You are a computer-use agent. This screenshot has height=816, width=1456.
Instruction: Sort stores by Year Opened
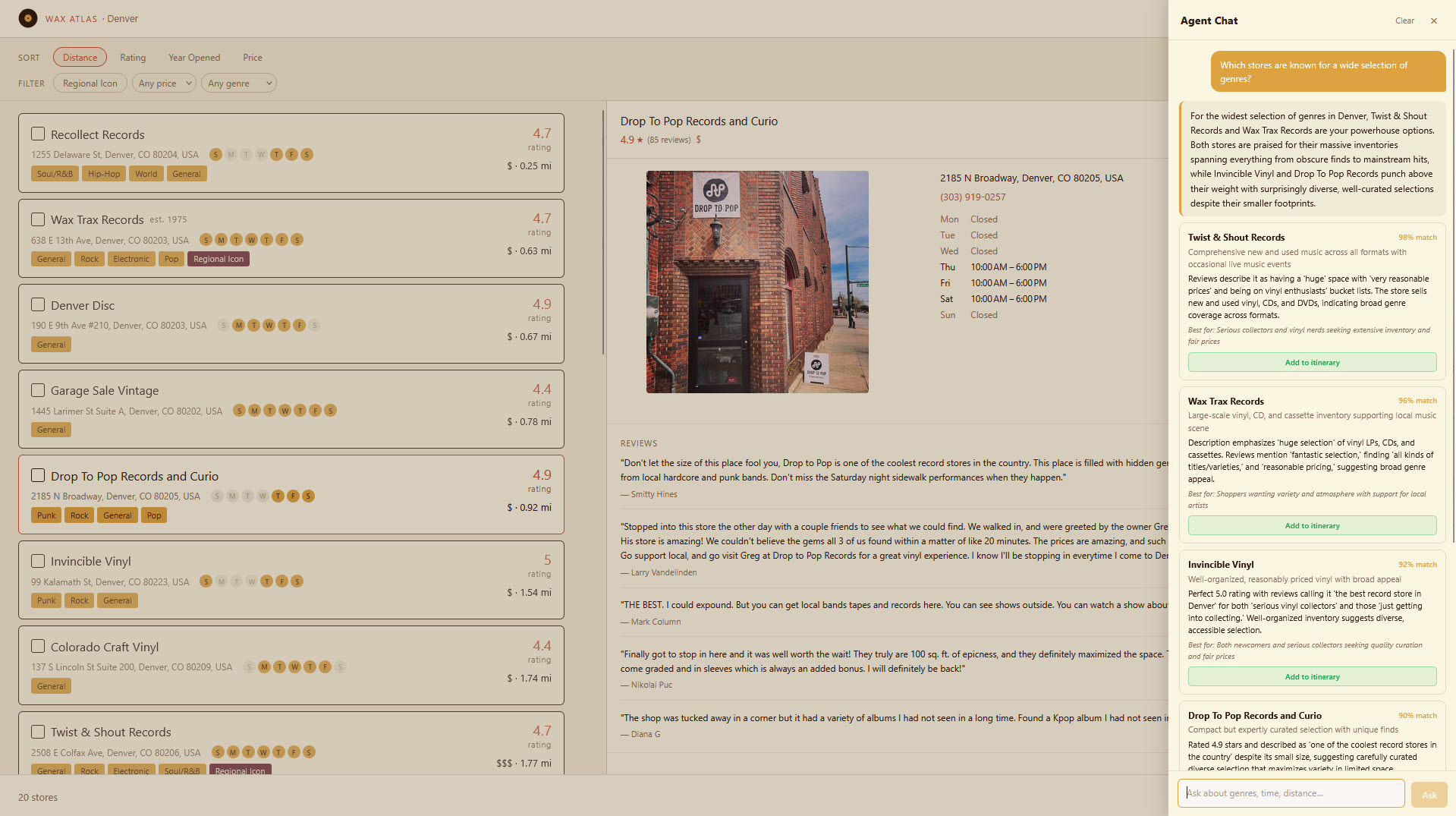[194, 58]
